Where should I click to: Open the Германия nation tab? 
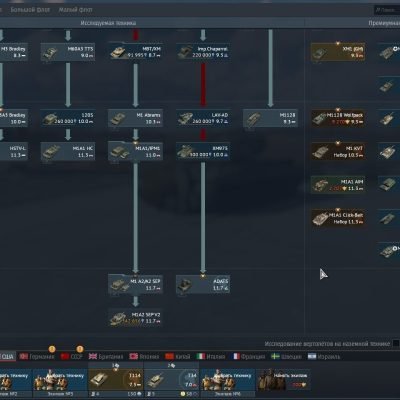pos(37,356)
